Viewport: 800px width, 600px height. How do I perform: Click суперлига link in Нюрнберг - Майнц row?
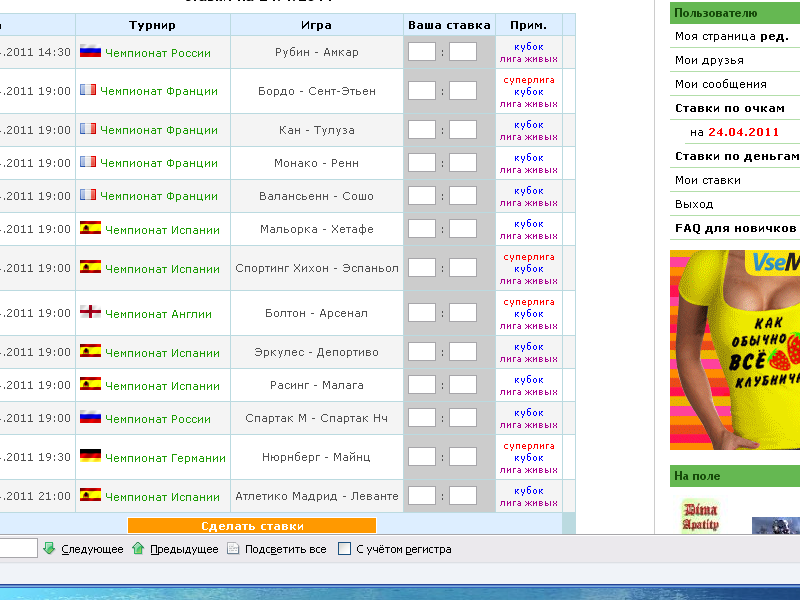[529, 445]
